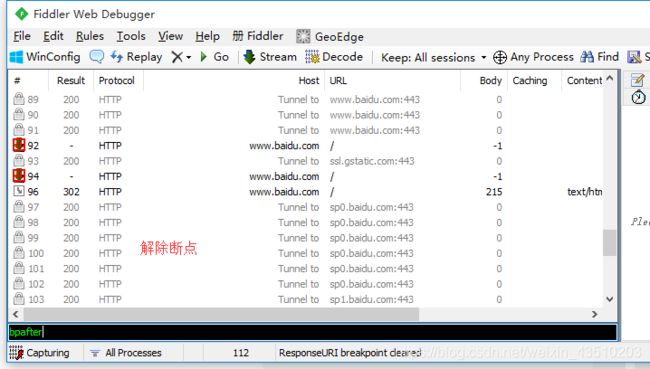Focus the QuickExec command box with bpafter
The image size is (650, 369).
(312, 332)
